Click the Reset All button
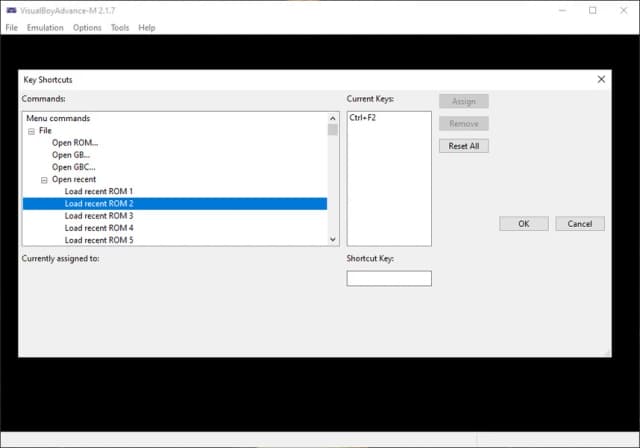Image resolution: width=640 pixels, height=448 pixels. tap(464, 146)
